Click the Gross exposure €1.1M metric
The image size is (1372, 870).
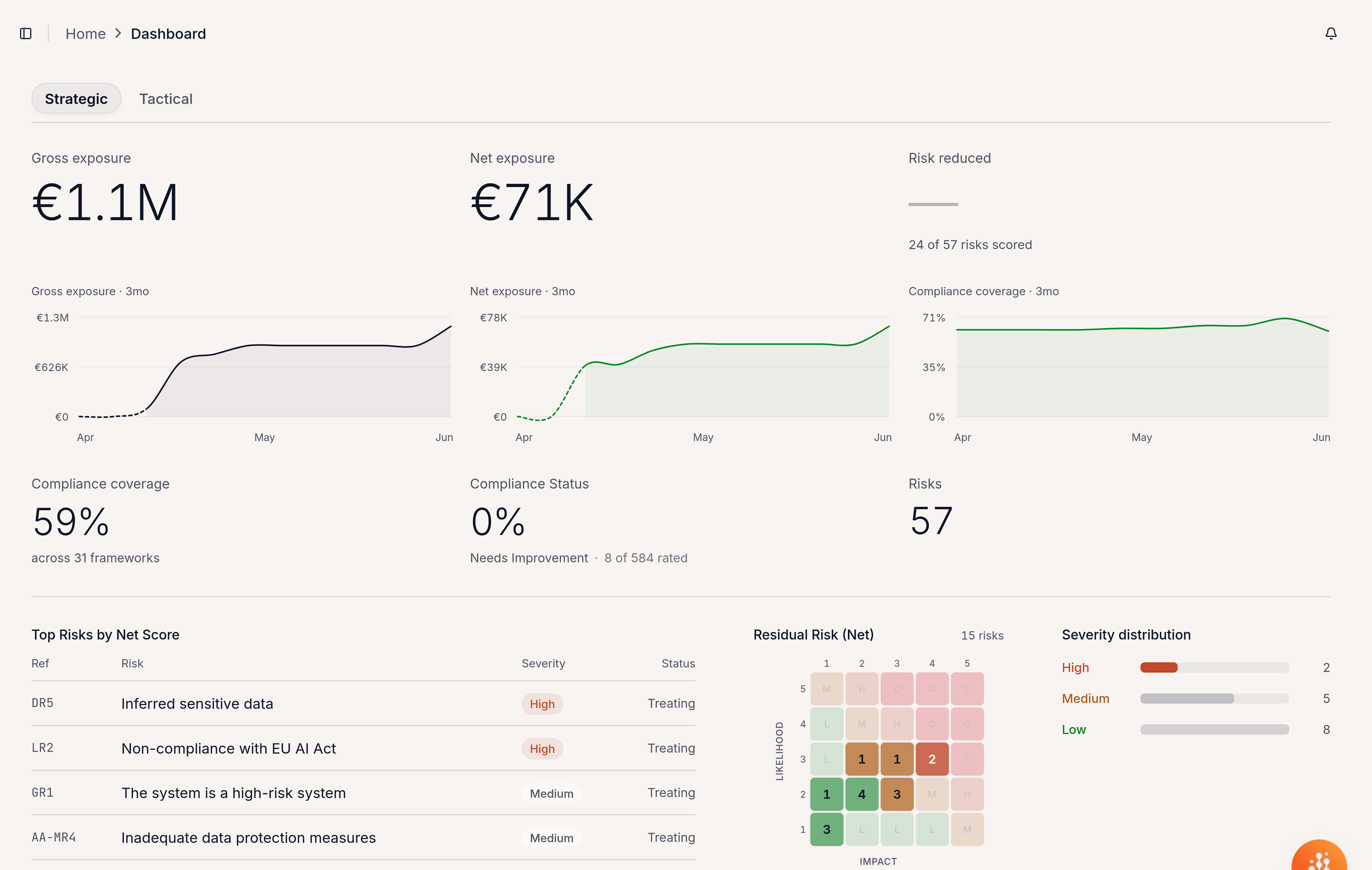click(x=106, y=203)
